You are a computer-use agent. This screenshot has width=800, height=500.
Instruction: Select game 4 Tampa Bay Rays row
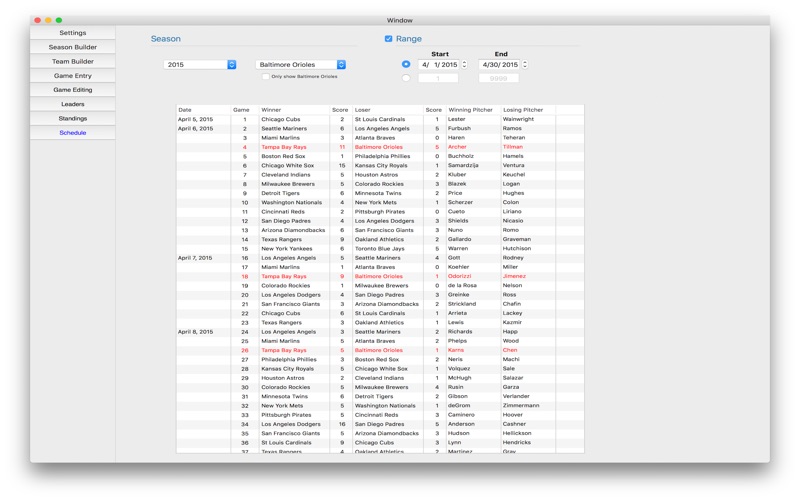pyautogui.click(x=284, y=147)
